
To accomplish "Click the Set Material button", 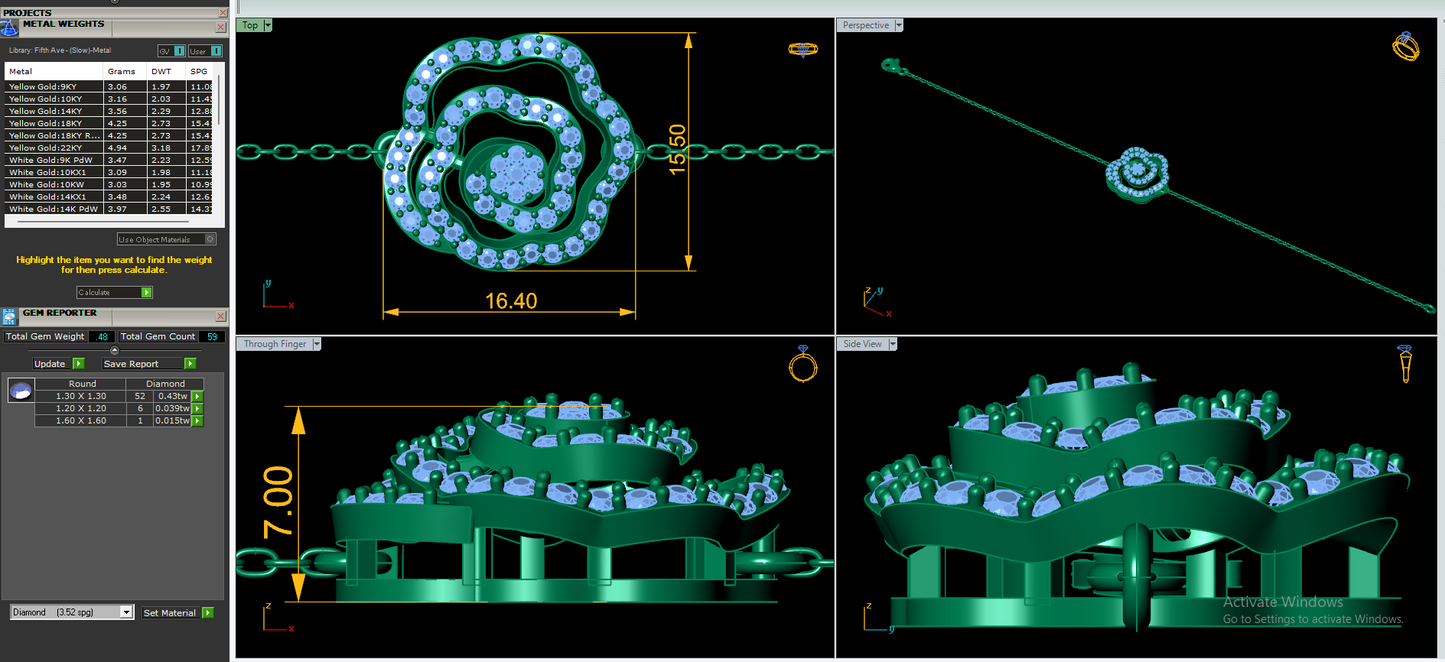I will click(171, 613).
